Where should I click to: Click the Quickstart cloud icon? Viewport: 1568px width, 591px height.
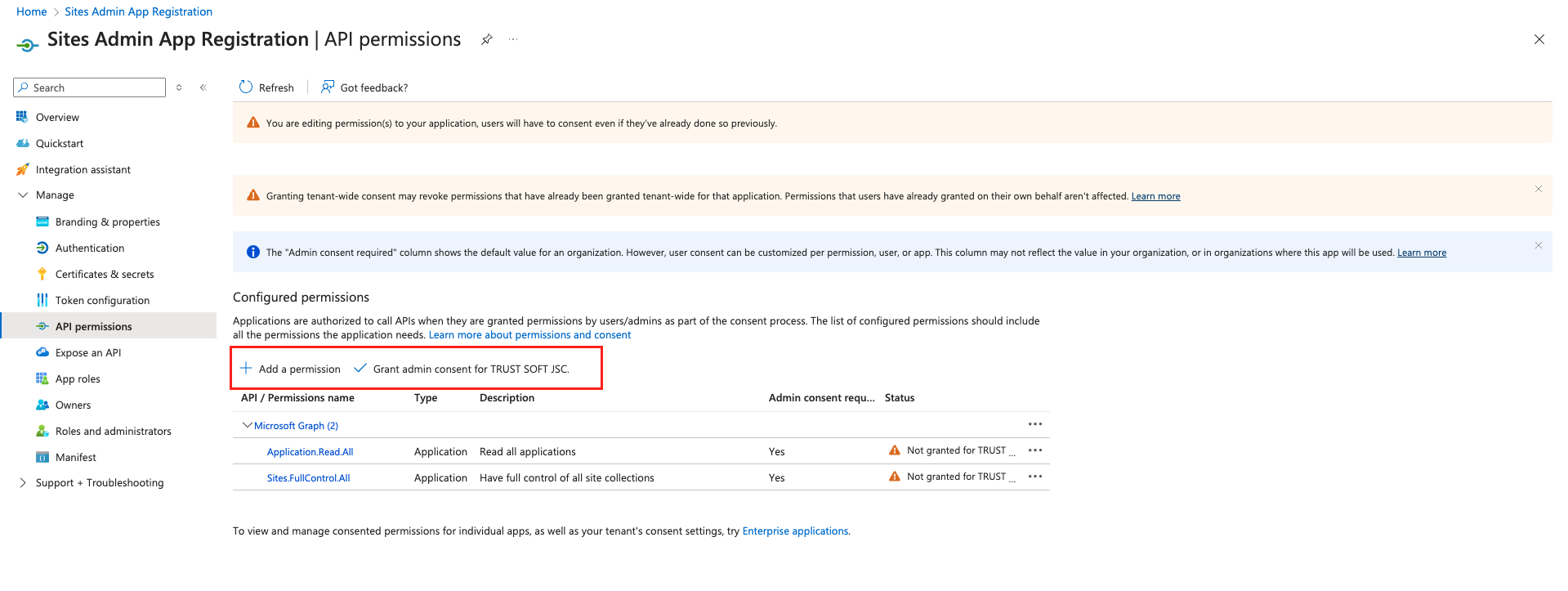tap(23, 143)
